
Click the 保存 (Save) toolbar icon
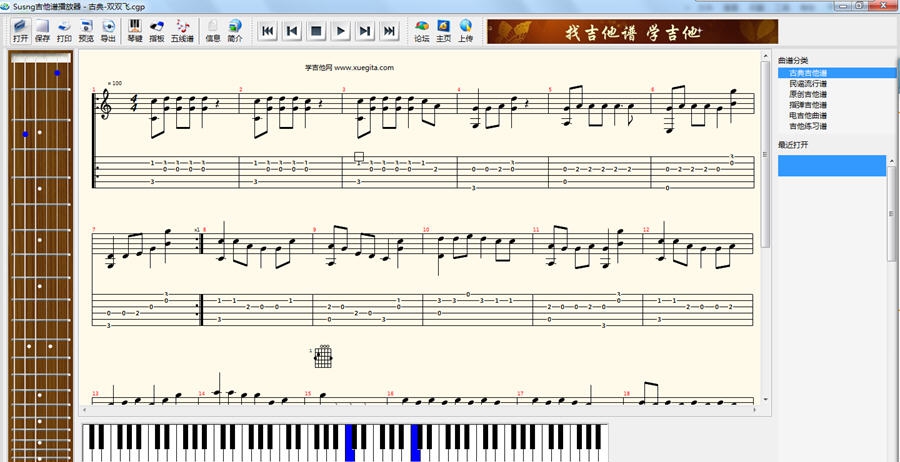(42, 31)
